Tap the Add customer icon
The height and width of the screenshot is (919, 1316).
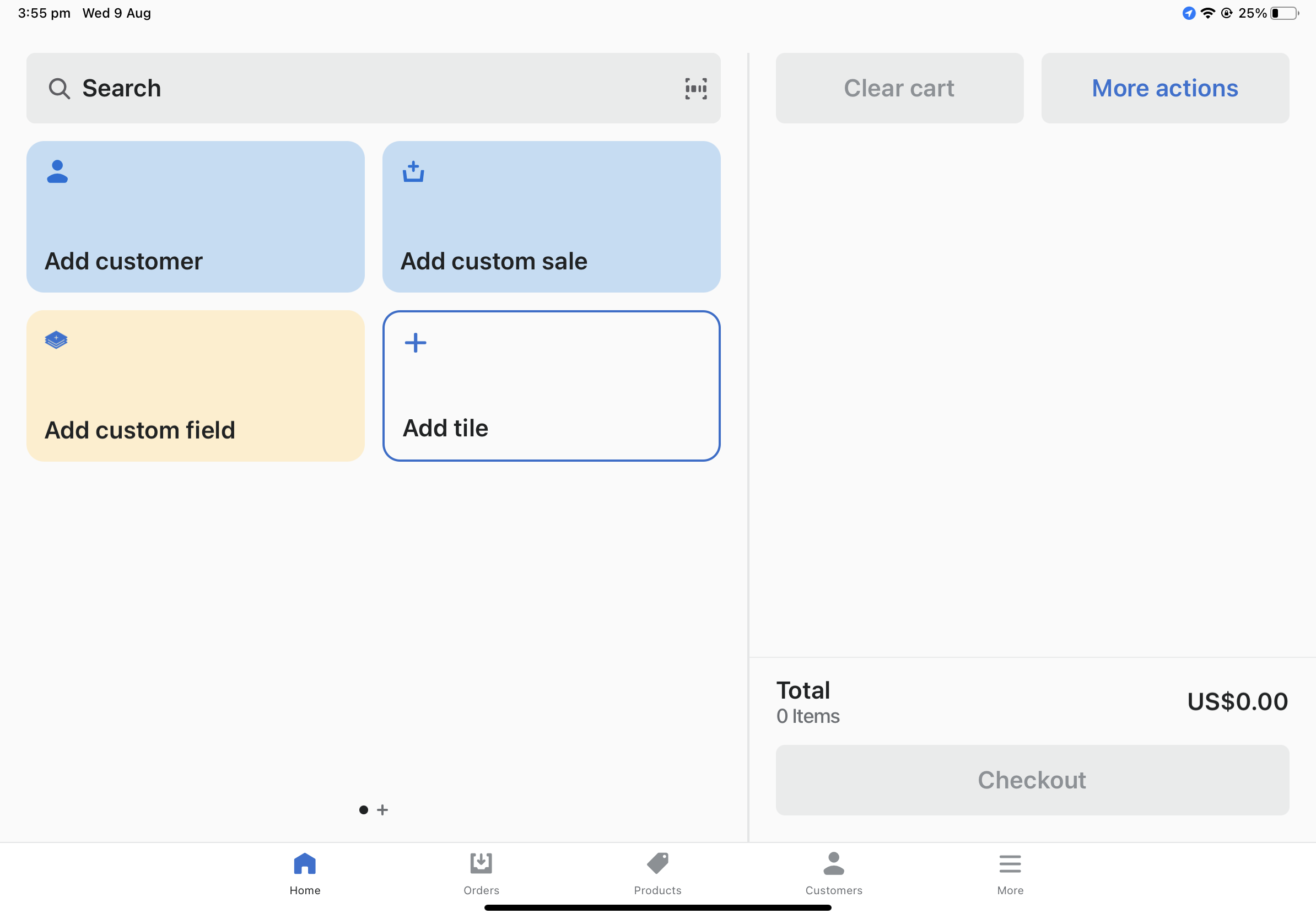tap(56, 170)
